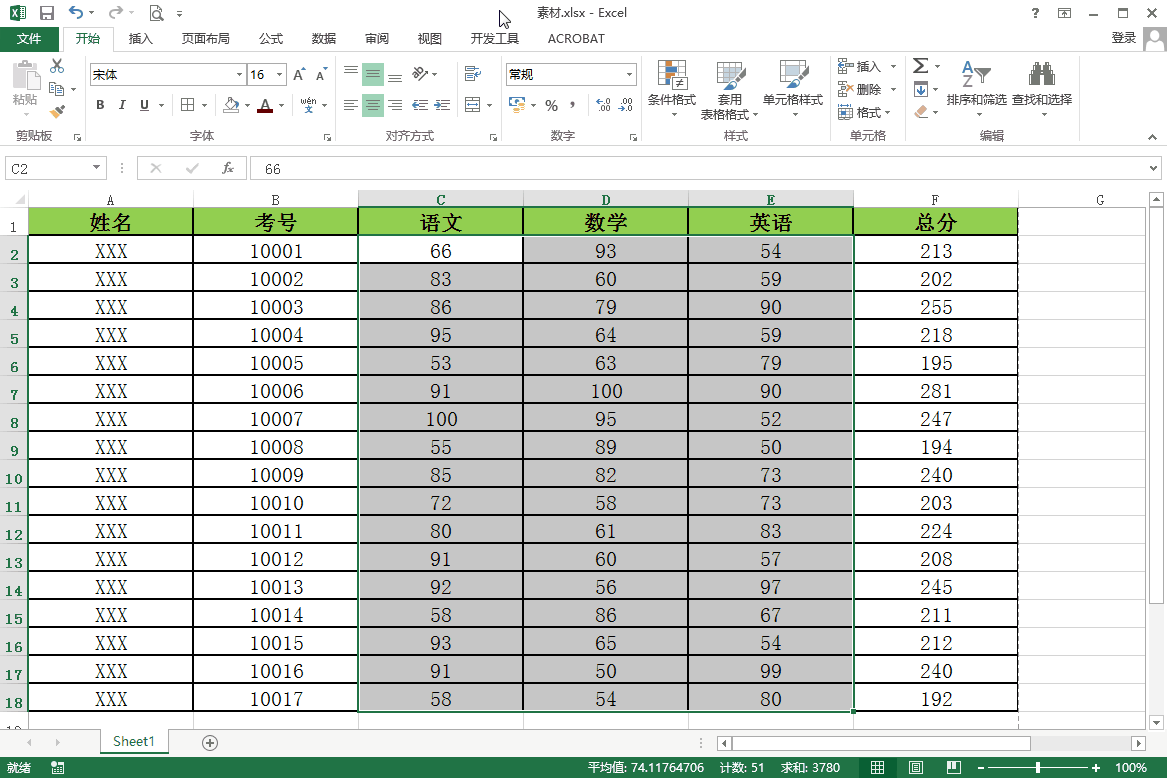Click the Format Painter brush icon
Image resolution: width=1167 pixels, height=778 pixels.
[x=57, y=112]
